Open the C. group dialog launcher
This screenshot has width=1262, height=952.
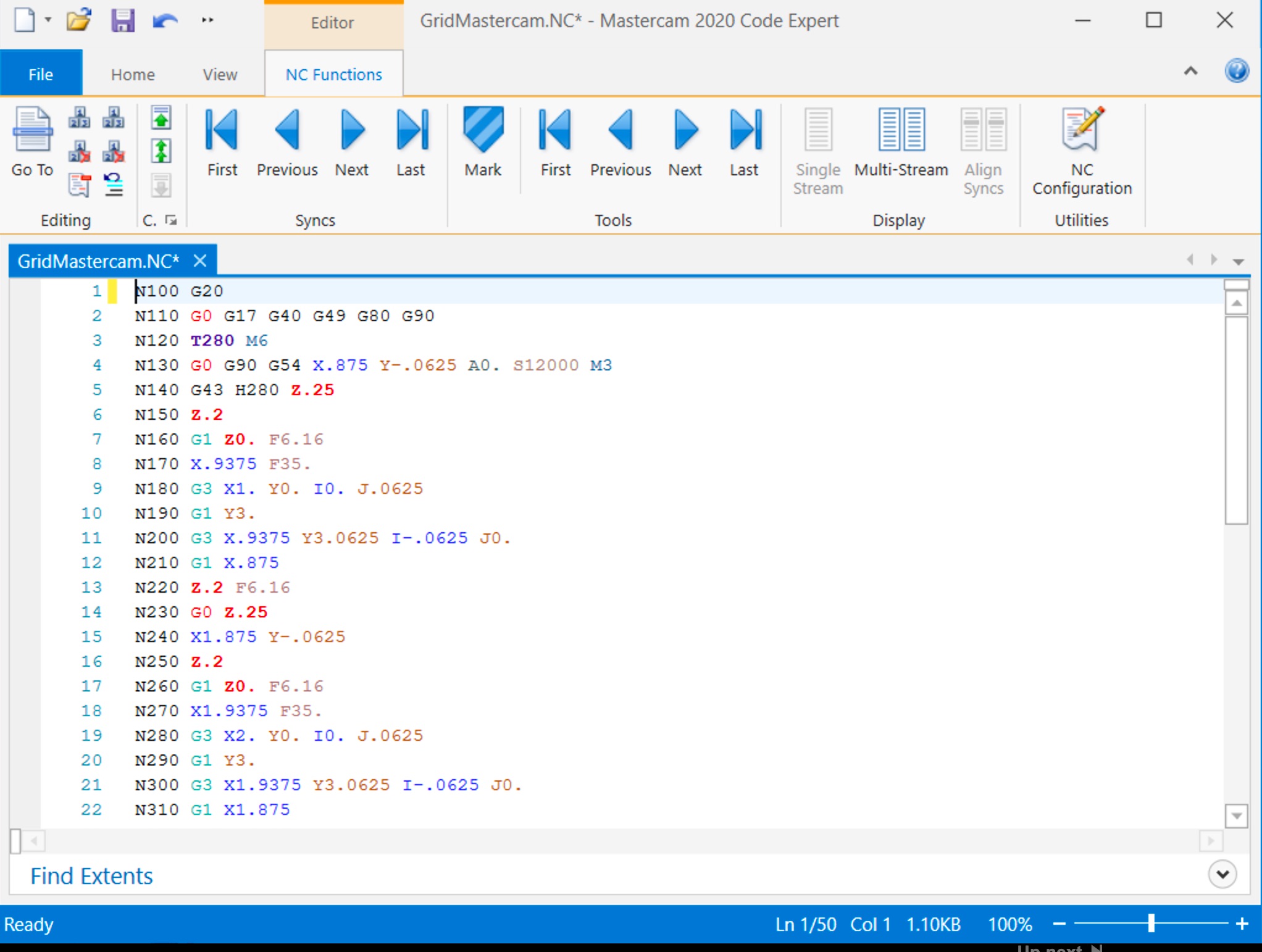coord(171,220)
